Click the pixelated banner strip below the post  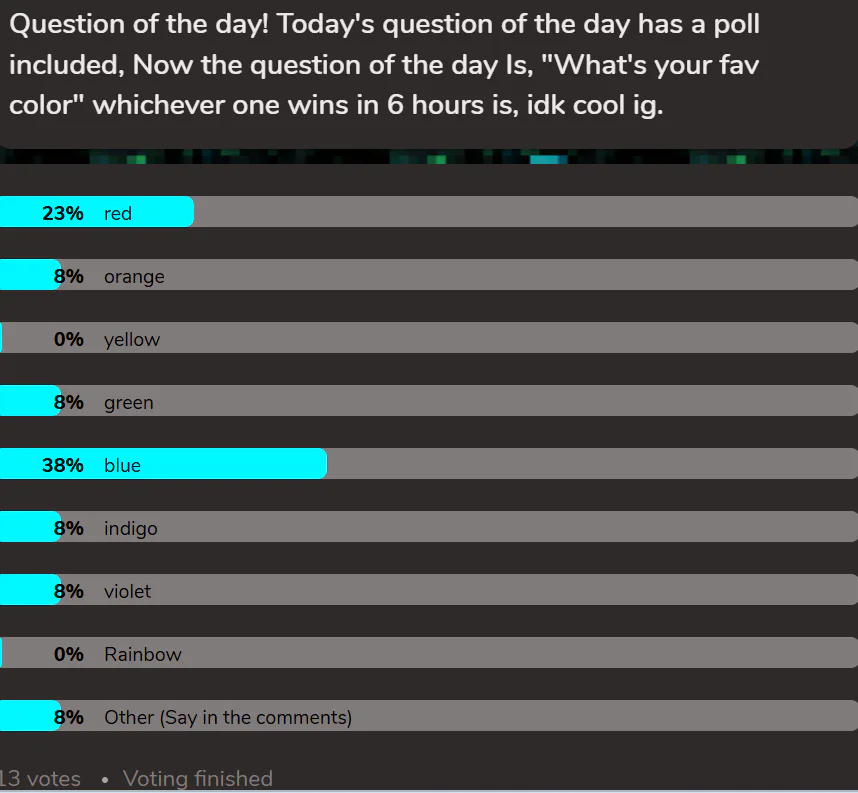(x=430, y=158)
